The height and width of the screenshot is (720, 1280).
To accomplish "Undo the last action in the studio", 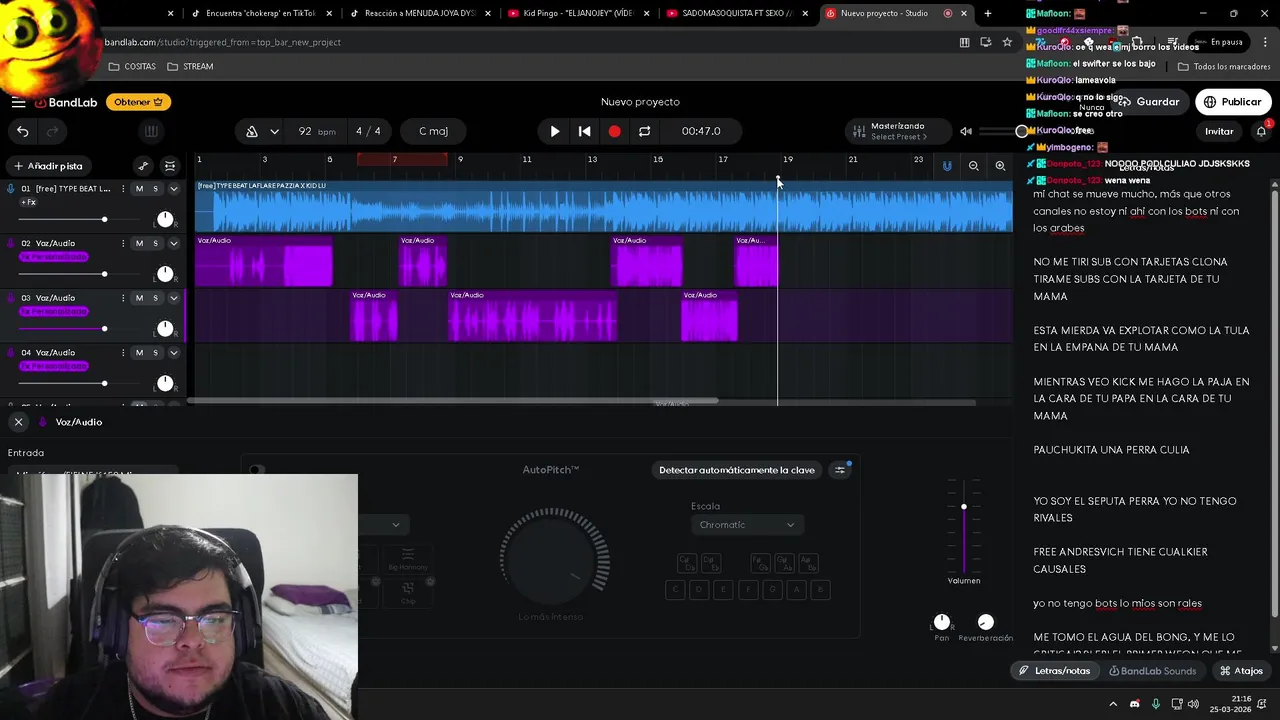I will point(22,131).
